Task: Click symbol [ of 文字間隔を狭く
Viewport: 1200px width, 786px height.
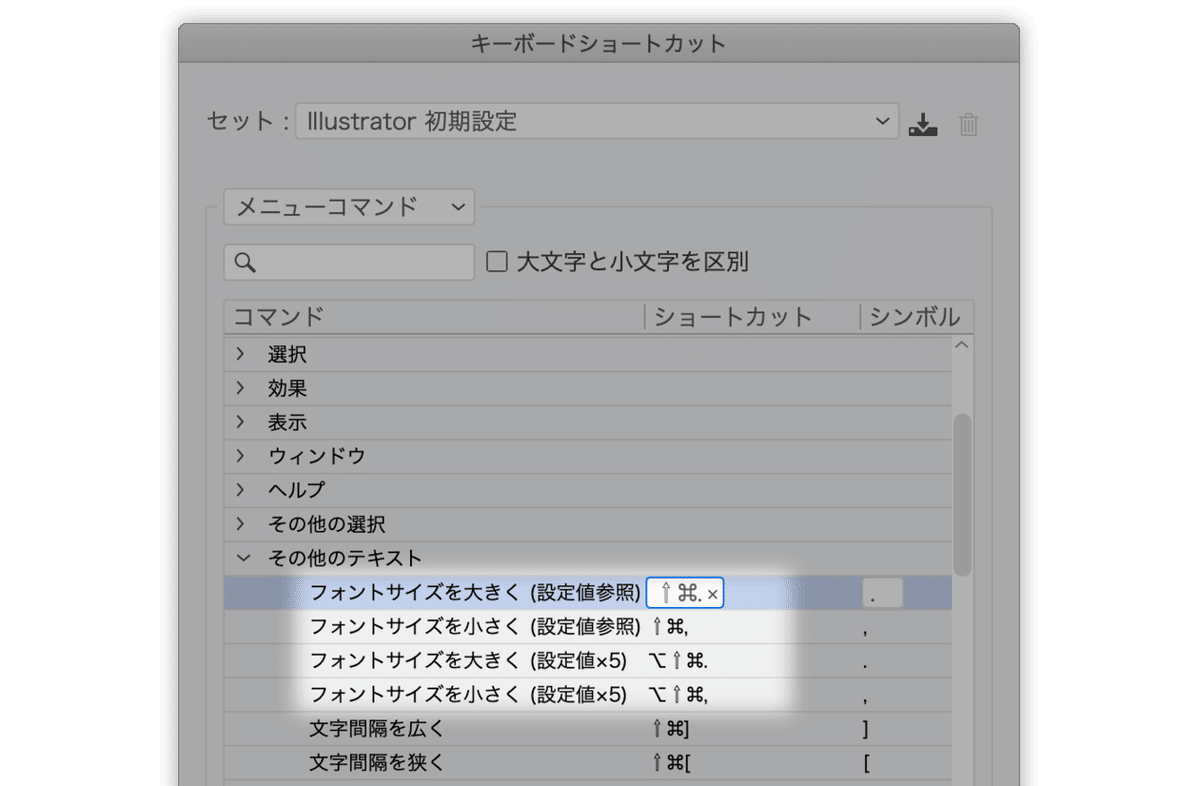Action: click(x=866, y=763)
